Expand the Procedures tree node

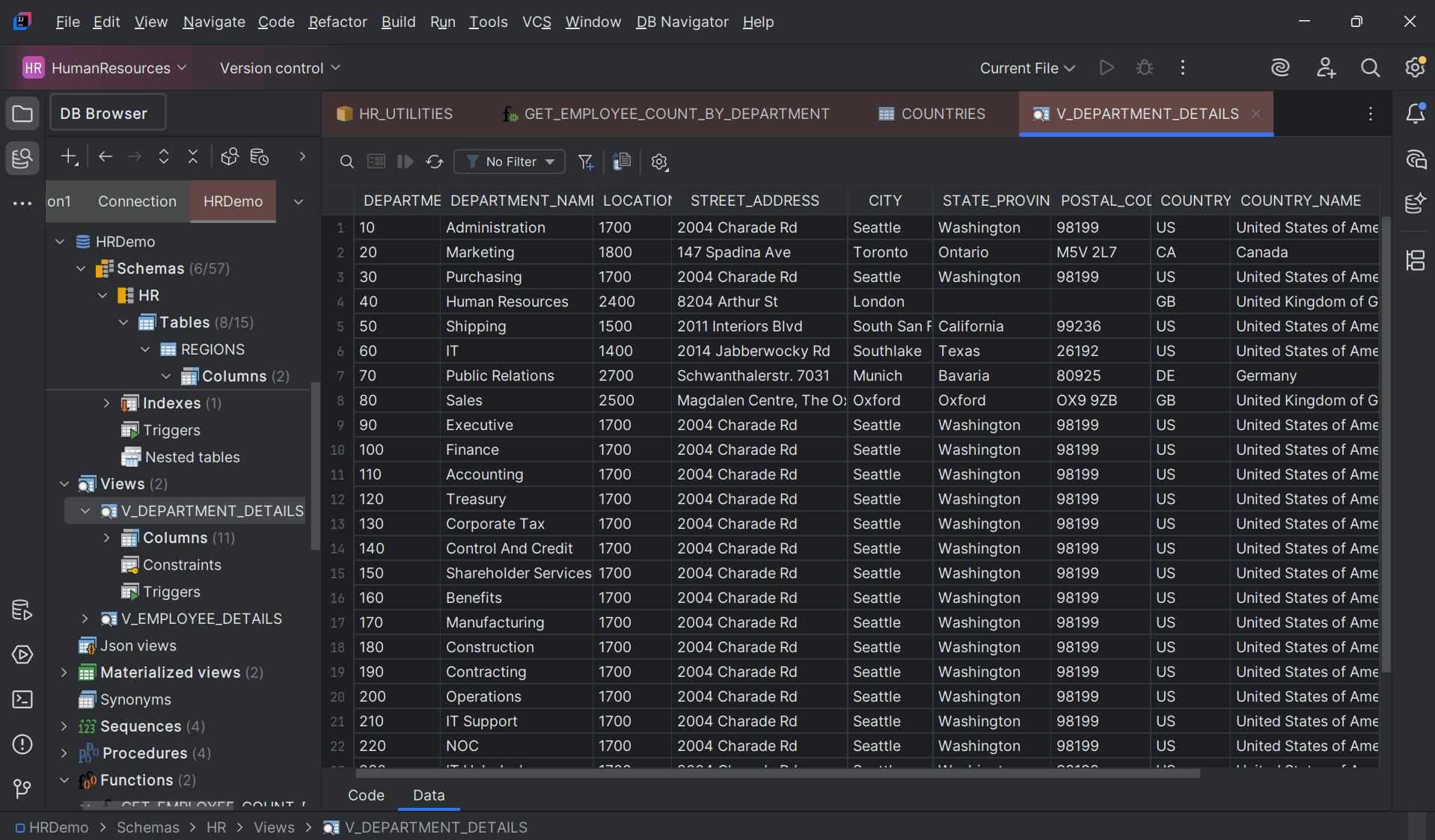pos(64,753)
